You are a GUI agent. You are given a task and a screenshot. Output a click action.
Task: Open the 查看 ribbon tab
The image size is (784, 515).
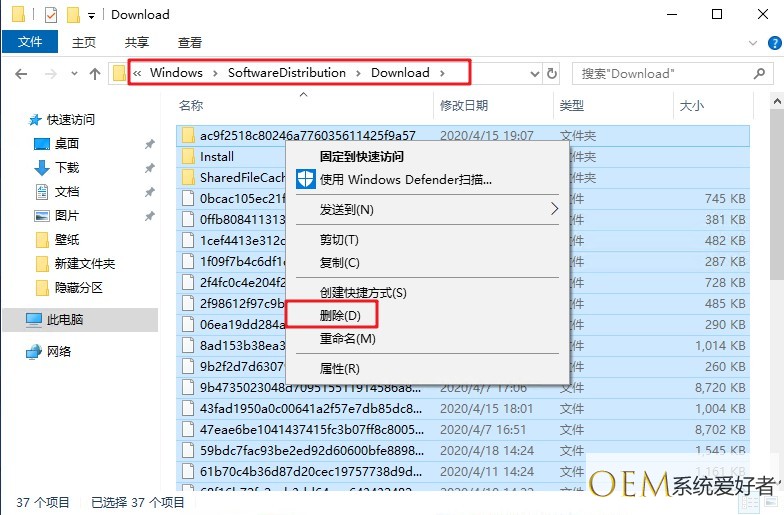pyautogui.click(x=189, y=43)
